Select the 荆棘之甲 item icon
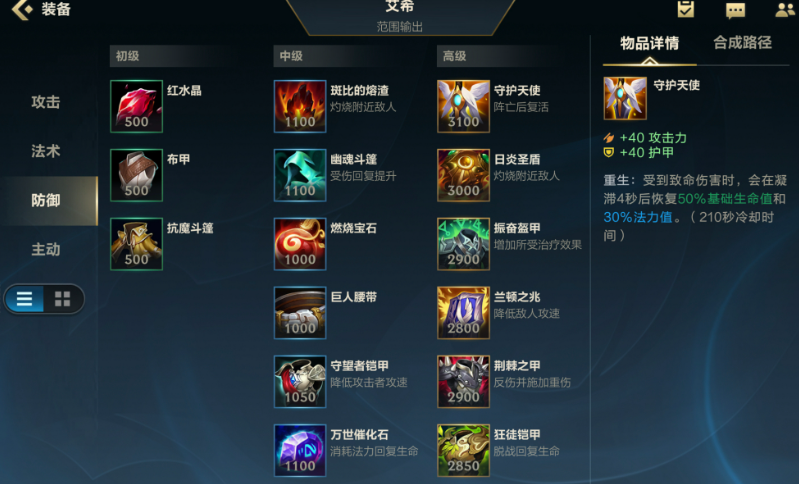 click(463, 381)
